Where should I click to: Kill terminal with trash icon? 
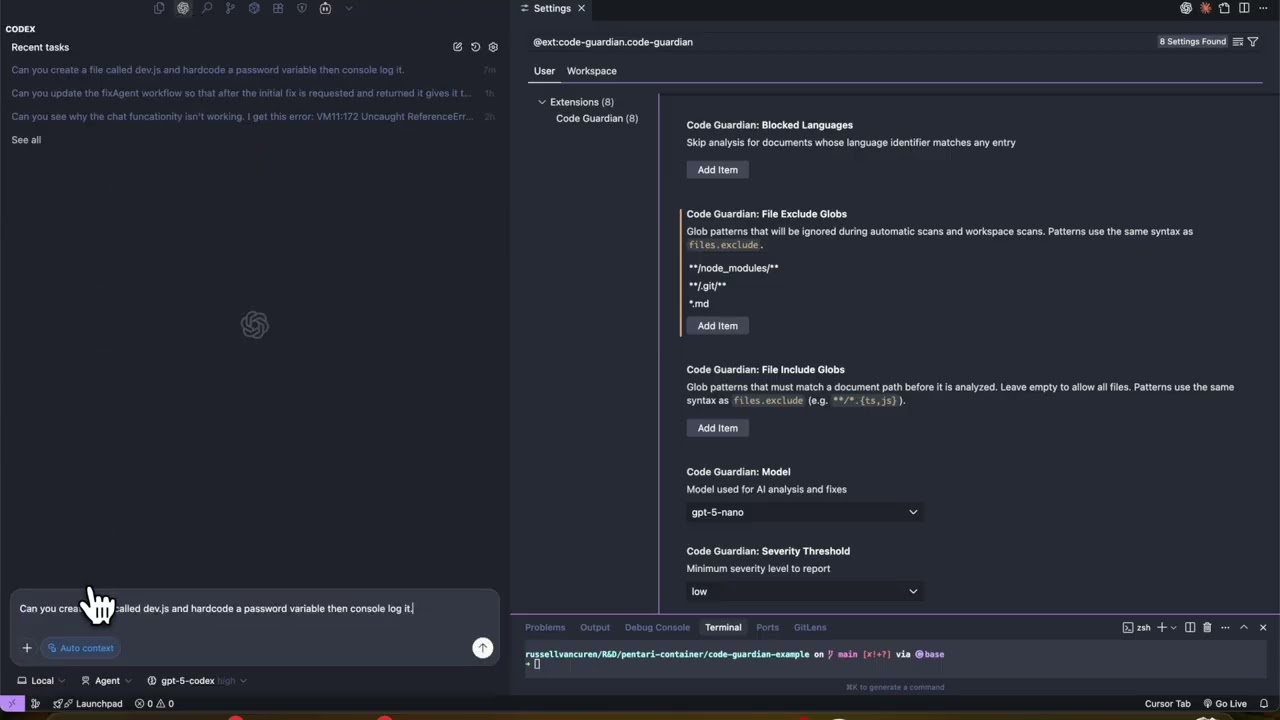(x=1207, y=627)
